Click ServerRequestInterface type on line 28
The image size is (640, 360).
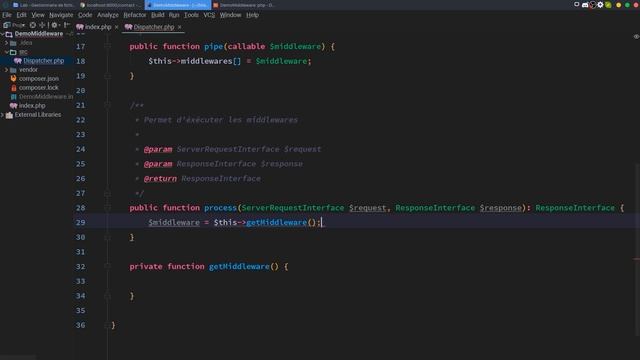(293, 208)
